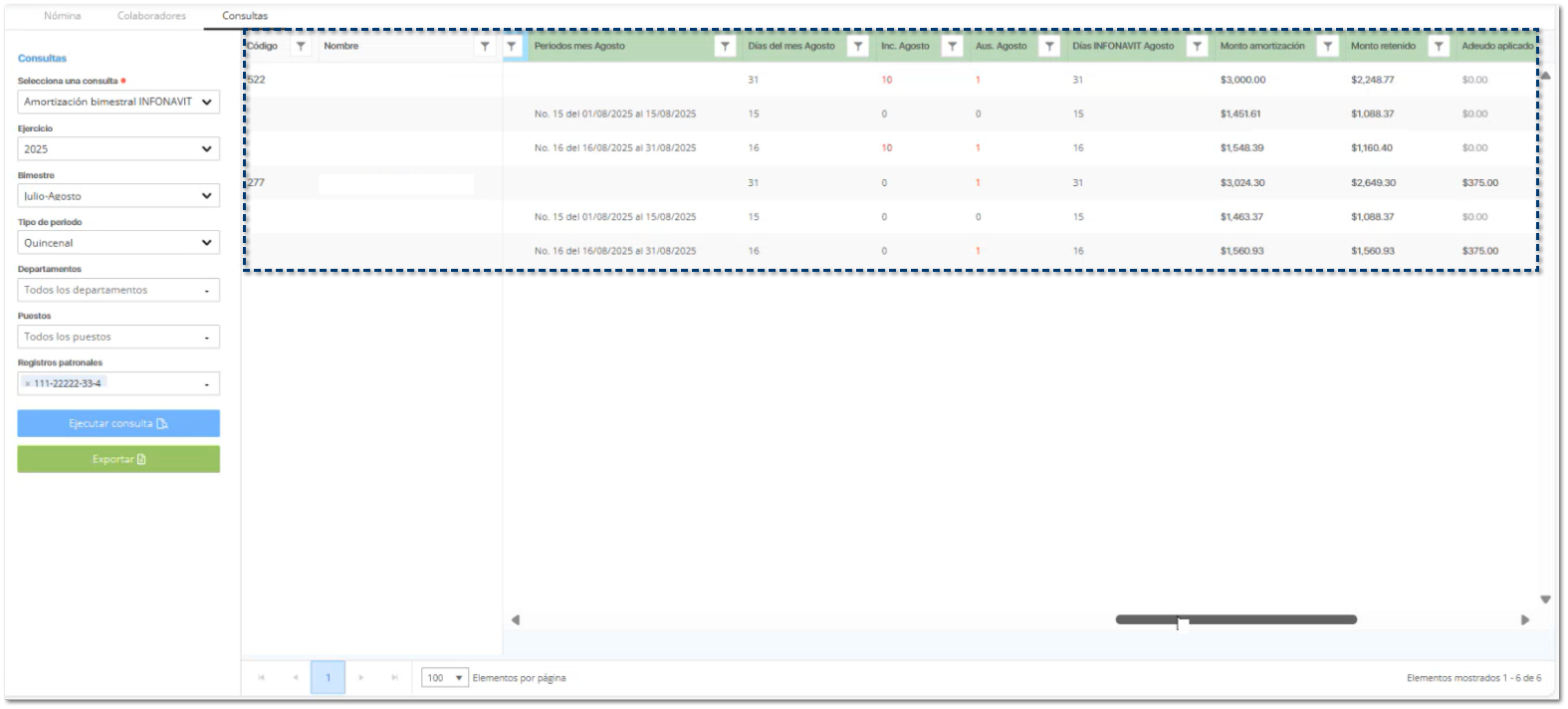Viewport: 1568px width, 709px height.
Task: Click the $1,463.37 amortization amount
Action: (1241, 217)
